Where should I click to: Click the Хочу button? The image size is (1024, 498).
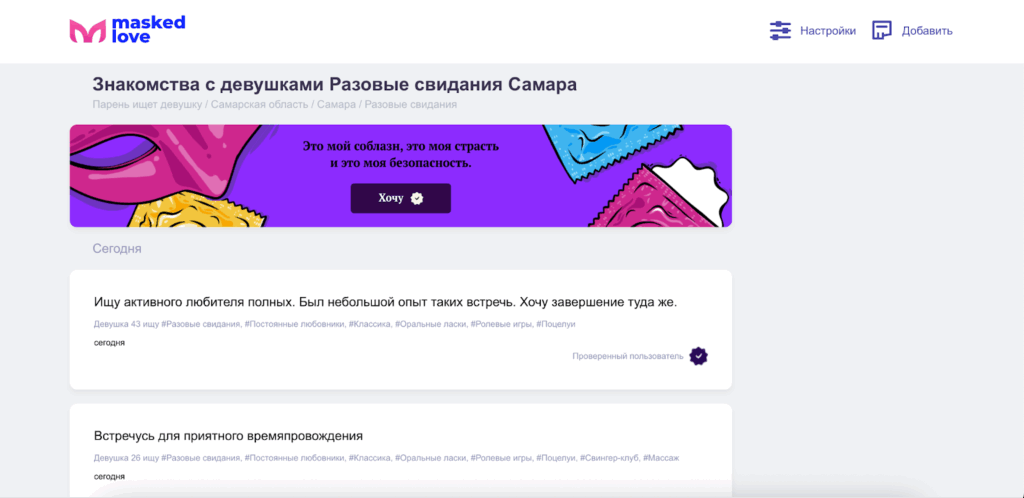click(x=400, y=198)
